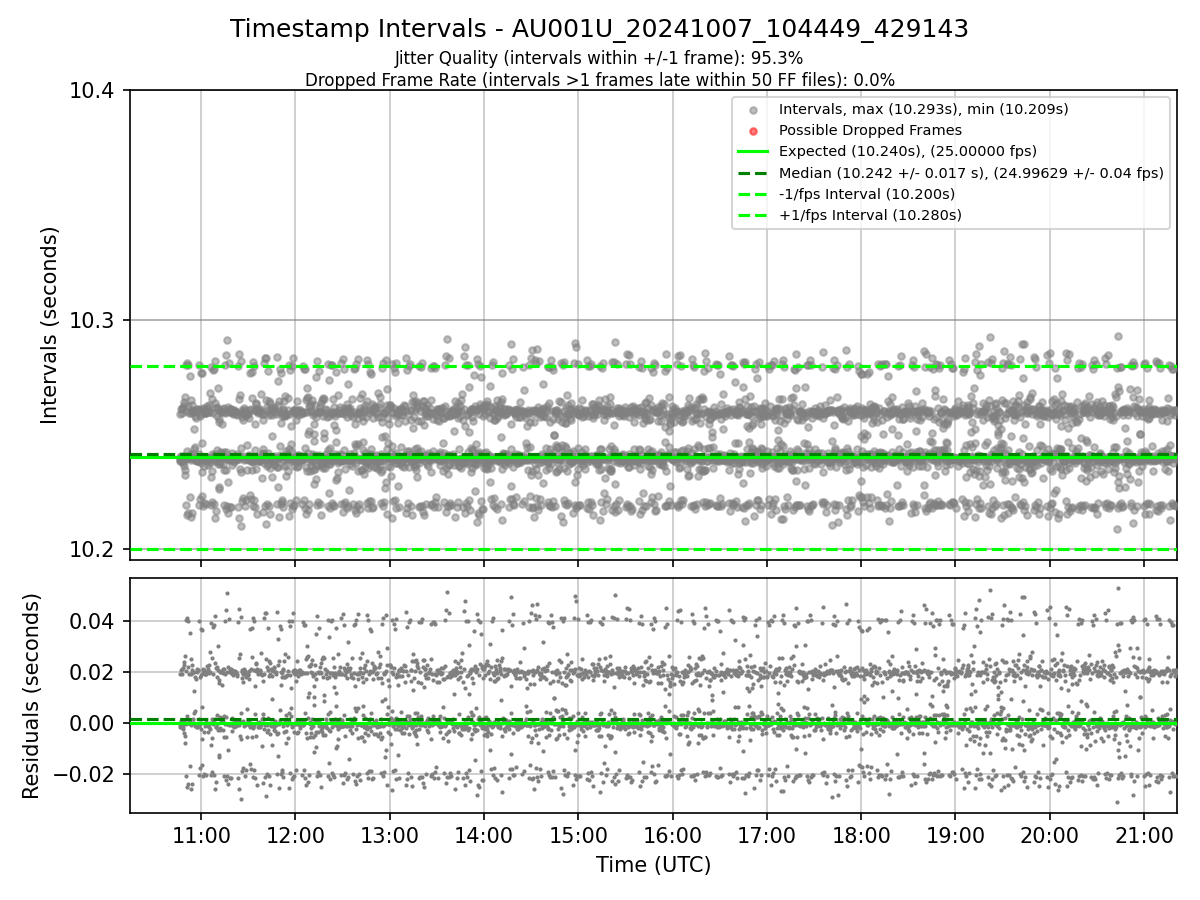The width and height of the screenshot is (1200, 900).
Task: Click the 18:00 time tick label
Action: pos(861,835)
